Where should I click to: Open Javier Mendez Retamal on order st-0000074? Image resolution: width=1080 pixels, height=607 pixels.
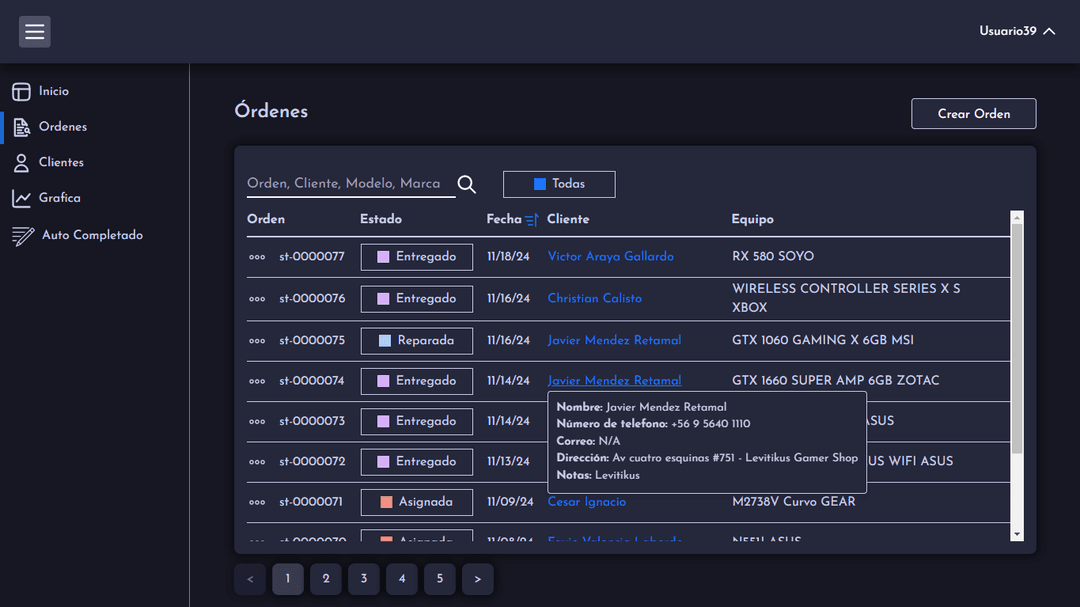coord(614,380)
